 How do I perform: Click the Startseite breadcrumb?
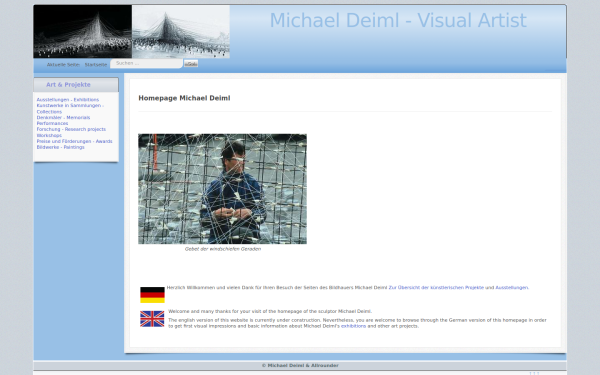(x=96, y=65)
